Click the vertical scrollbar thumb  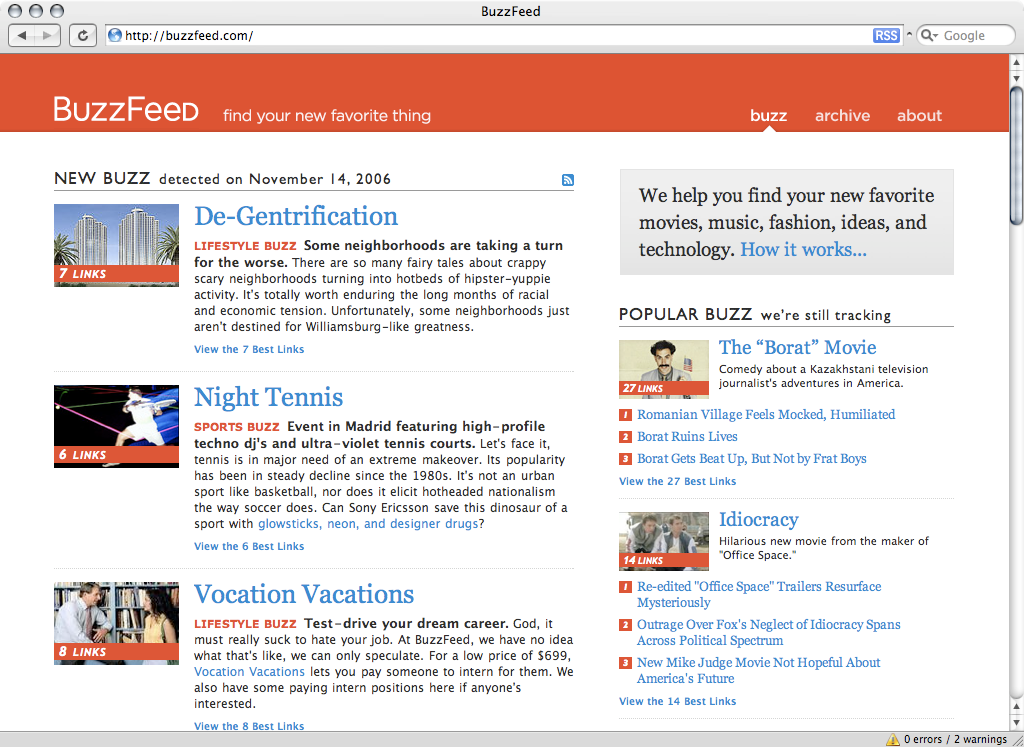pos(1017,155)
